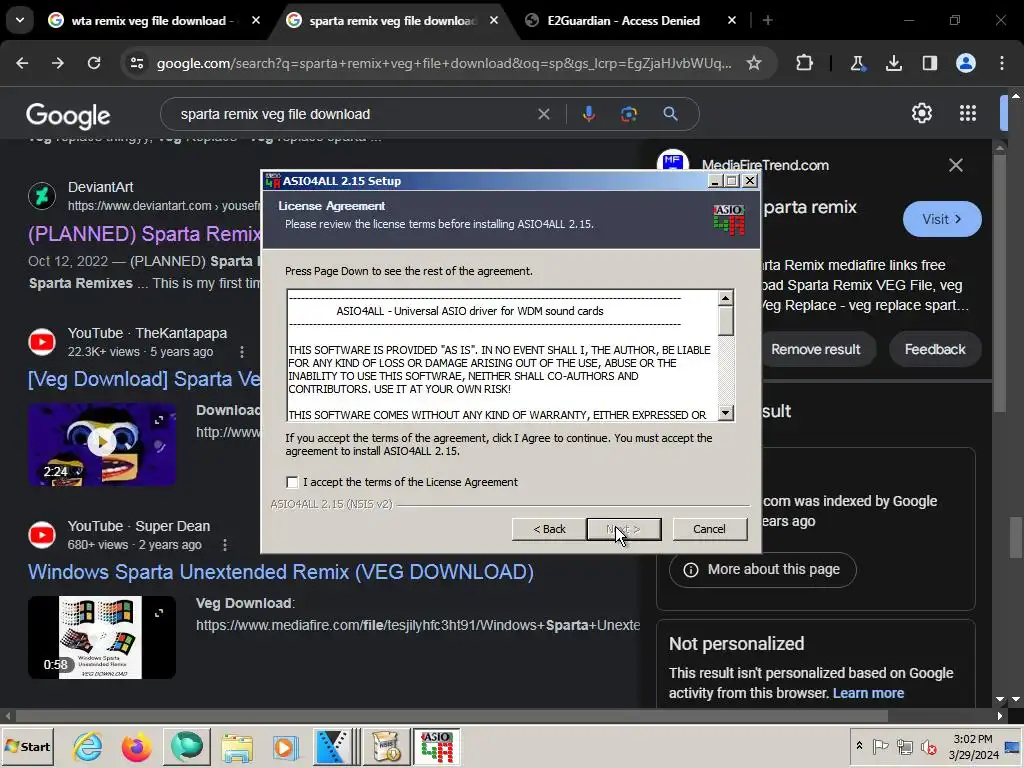Submit search with magnifier icon

coord(670,114)
